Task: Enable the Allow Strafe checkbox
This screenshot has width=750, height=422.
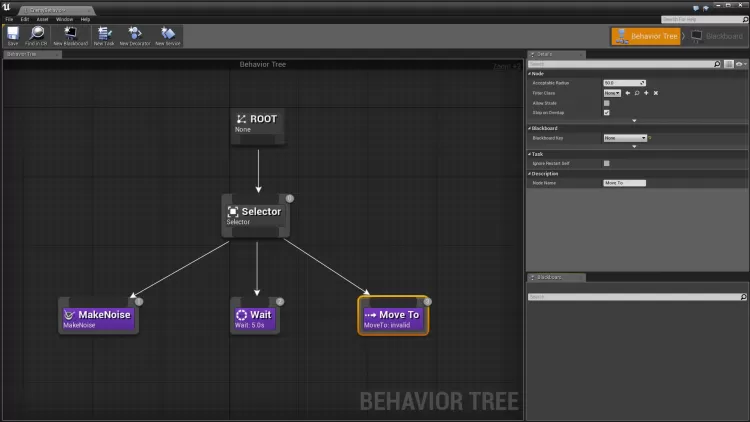Action: point(607,103)
